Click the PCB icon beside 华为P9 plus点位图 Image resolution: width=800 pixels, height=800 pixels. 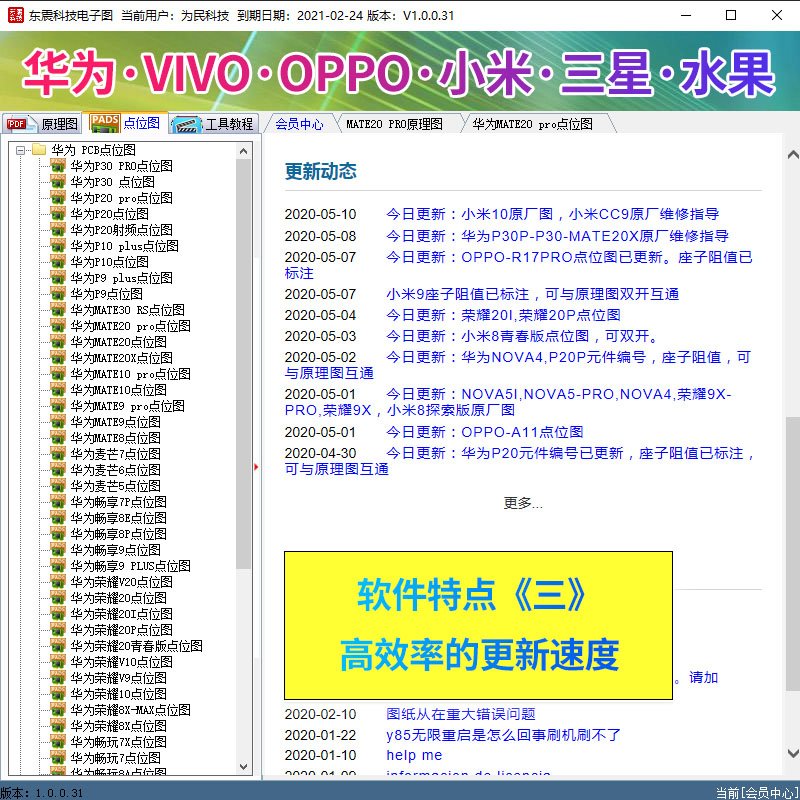58,278
